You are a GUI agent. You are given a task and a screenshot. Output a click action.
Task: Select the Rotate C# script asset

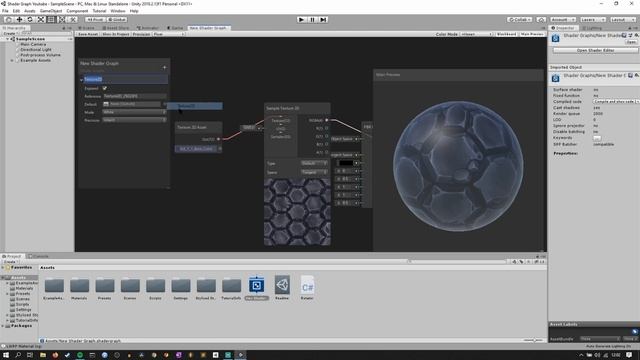(x=307, y=285)
